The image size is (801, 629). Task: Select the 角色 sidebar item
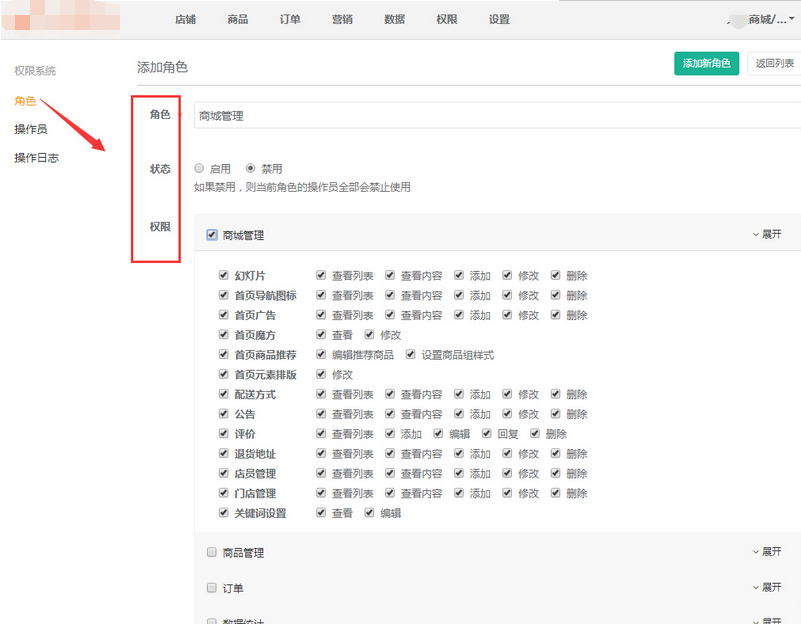pyautogui.click(x=25, y=101)
